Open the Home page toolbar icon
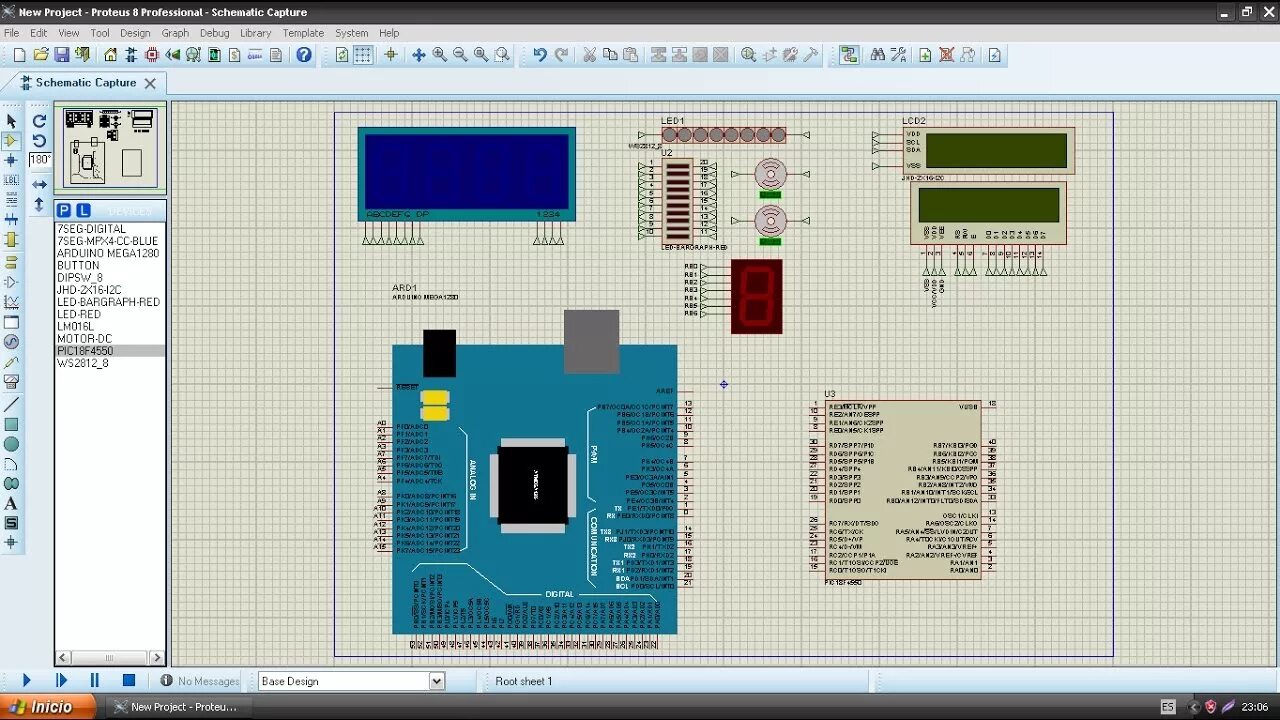The height and width of the screenshot is (720, 1280). pos(111,55)
